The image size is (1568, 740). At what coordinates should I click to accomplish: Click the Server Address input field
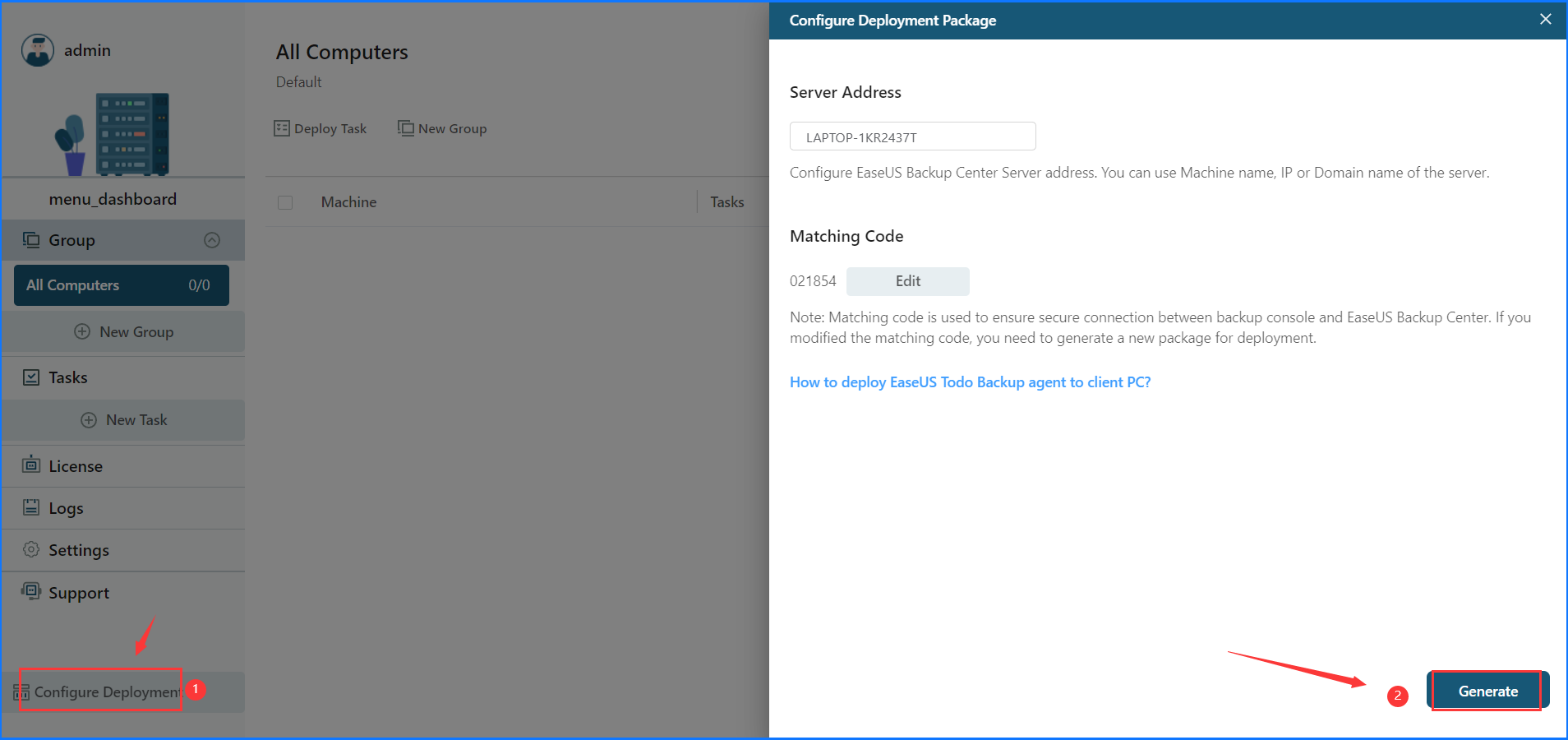click(912, 136)
